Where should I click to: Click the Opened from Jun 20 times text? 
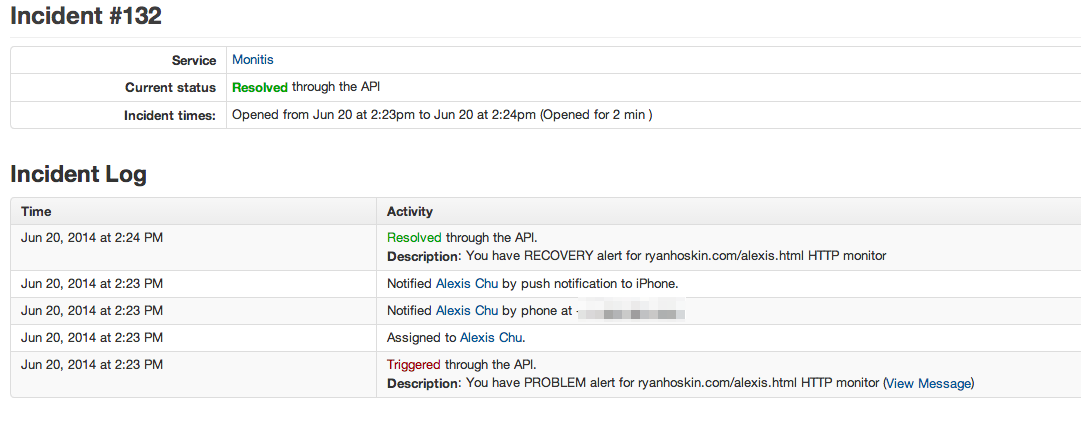442,115
